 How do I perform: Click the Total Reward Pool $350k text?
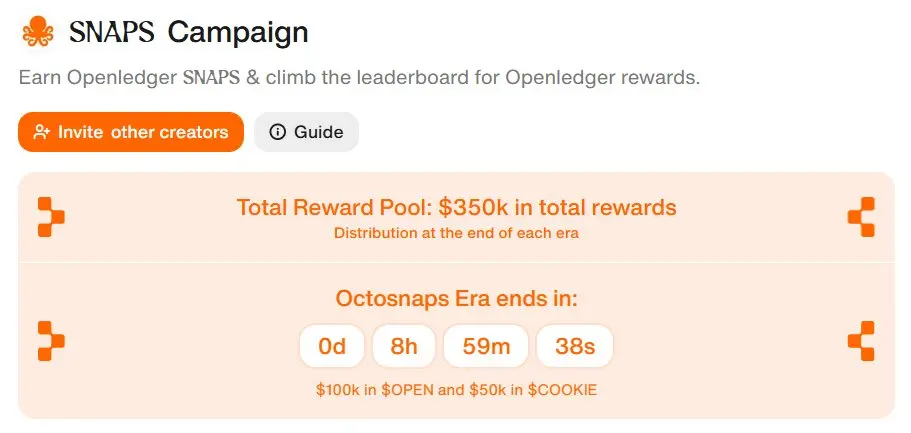coord(456,207)
